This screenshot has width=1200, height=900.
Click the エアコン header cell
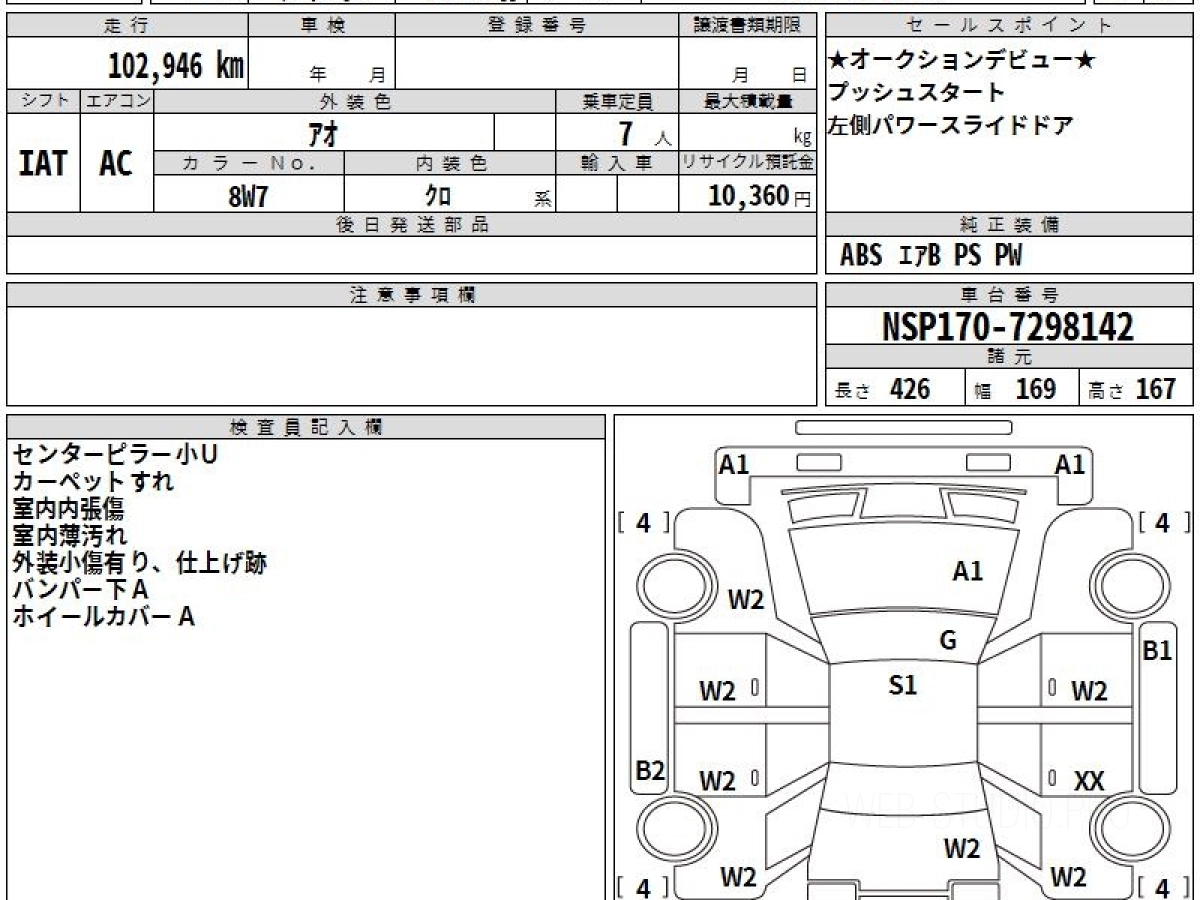click(x=117, y=101)
